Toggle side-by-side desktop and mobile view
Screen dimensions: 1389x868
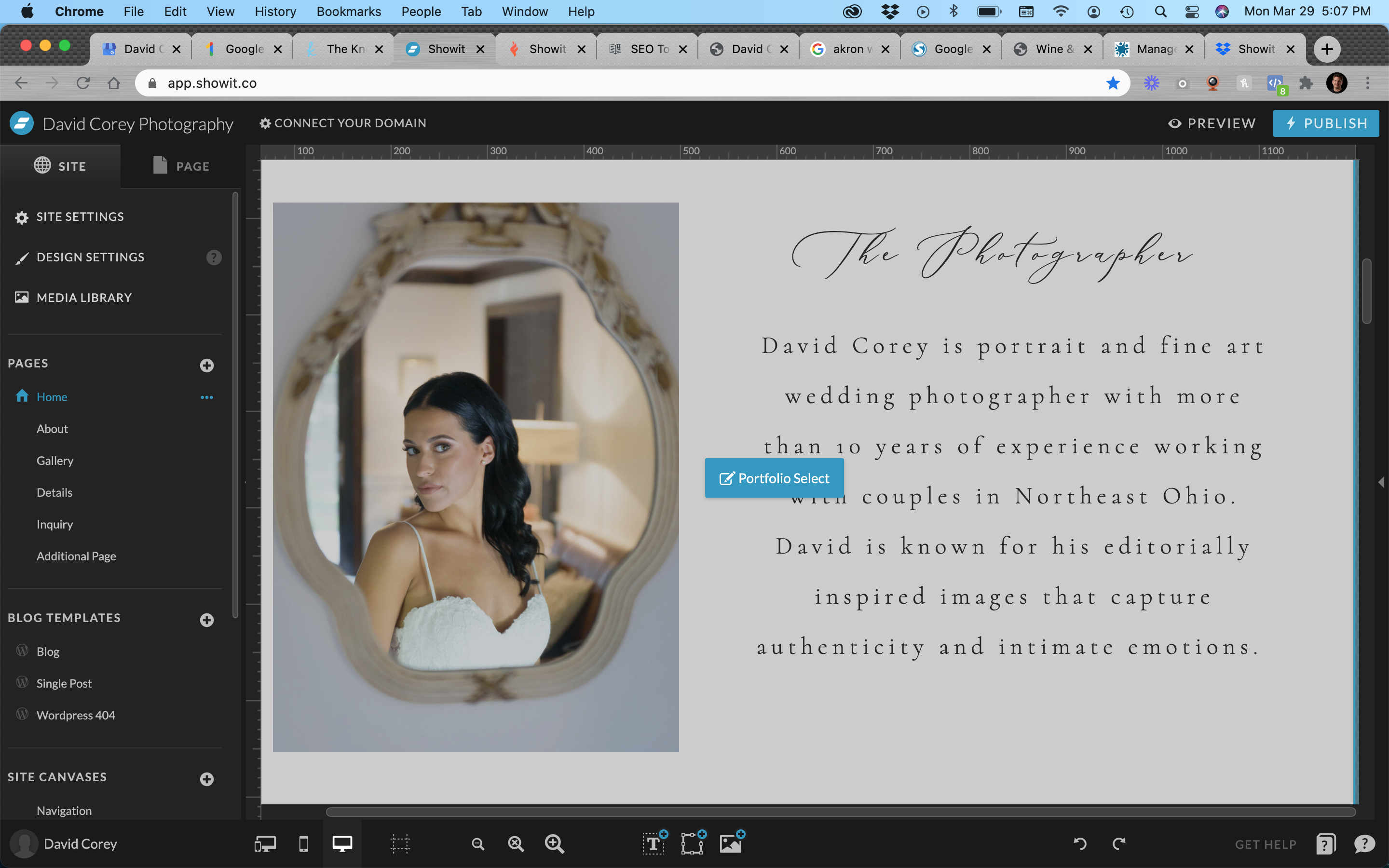[x=265, y=843]
